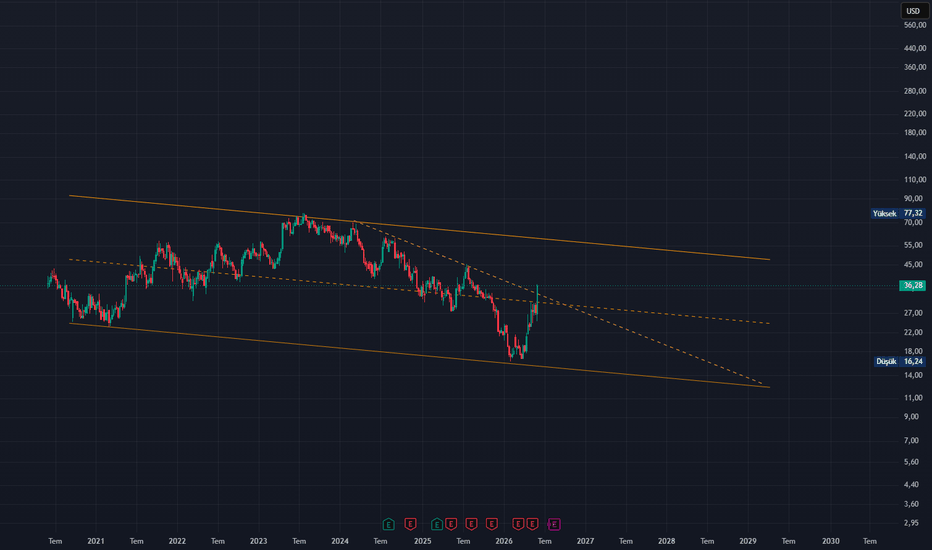Click the leftmost green earnings marker
932x550 pixels.
point(388,524)
